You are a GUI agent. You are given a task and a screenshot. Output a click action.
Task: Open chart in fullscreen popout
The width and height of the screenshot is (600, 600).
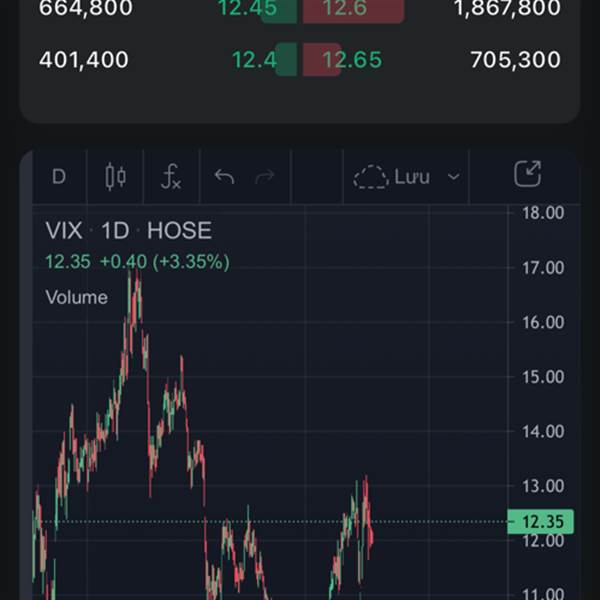click(x=528, y=174)
